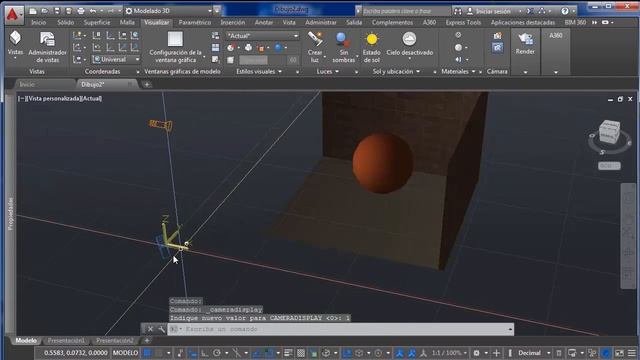This screenshot has width=640, height=360.
Task: Click the command line customize wrench icon
Action: 161,329
